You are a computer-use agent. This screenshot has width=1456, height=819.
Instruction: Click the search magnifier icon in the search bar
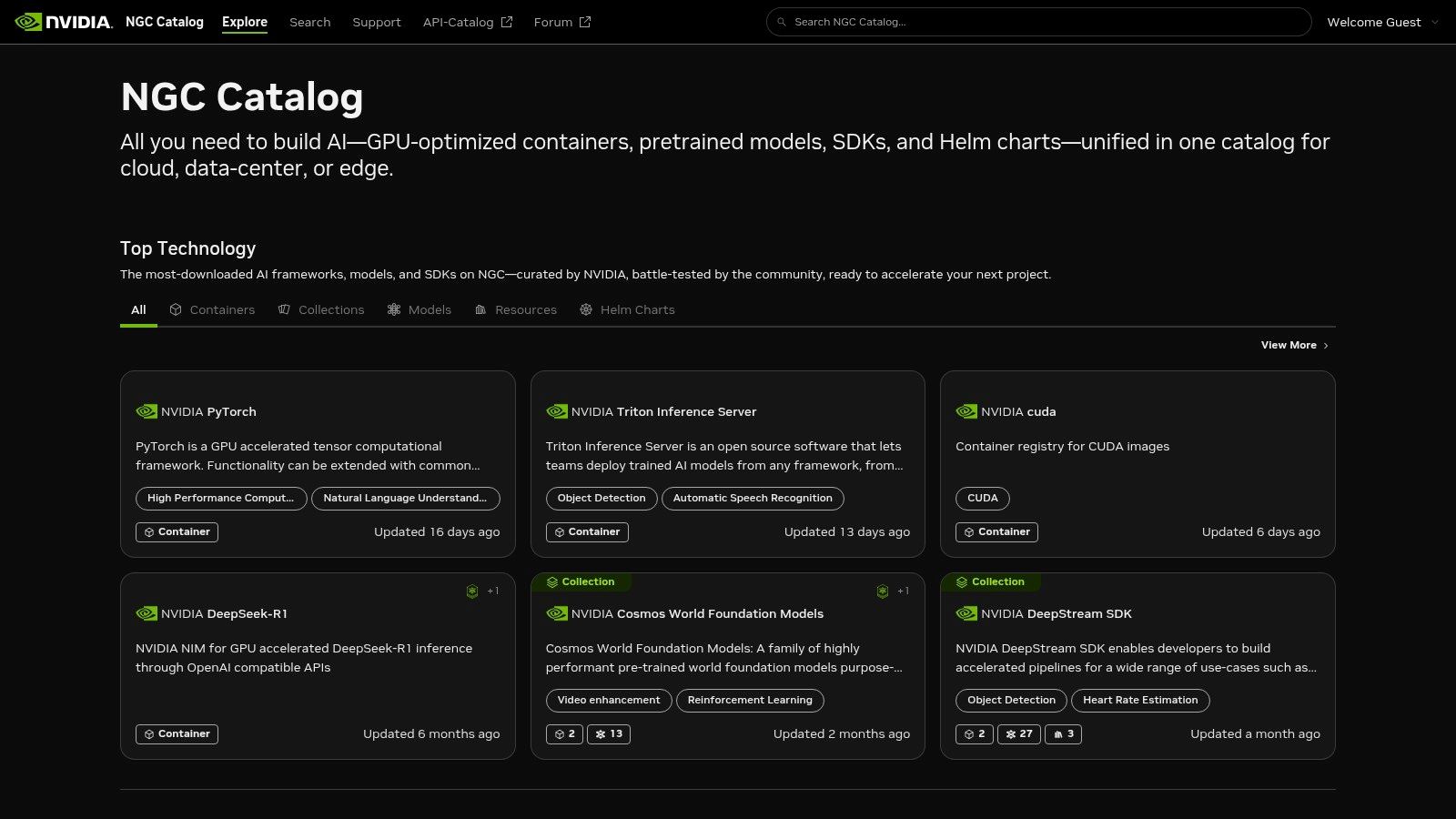(x=784, y=21)
